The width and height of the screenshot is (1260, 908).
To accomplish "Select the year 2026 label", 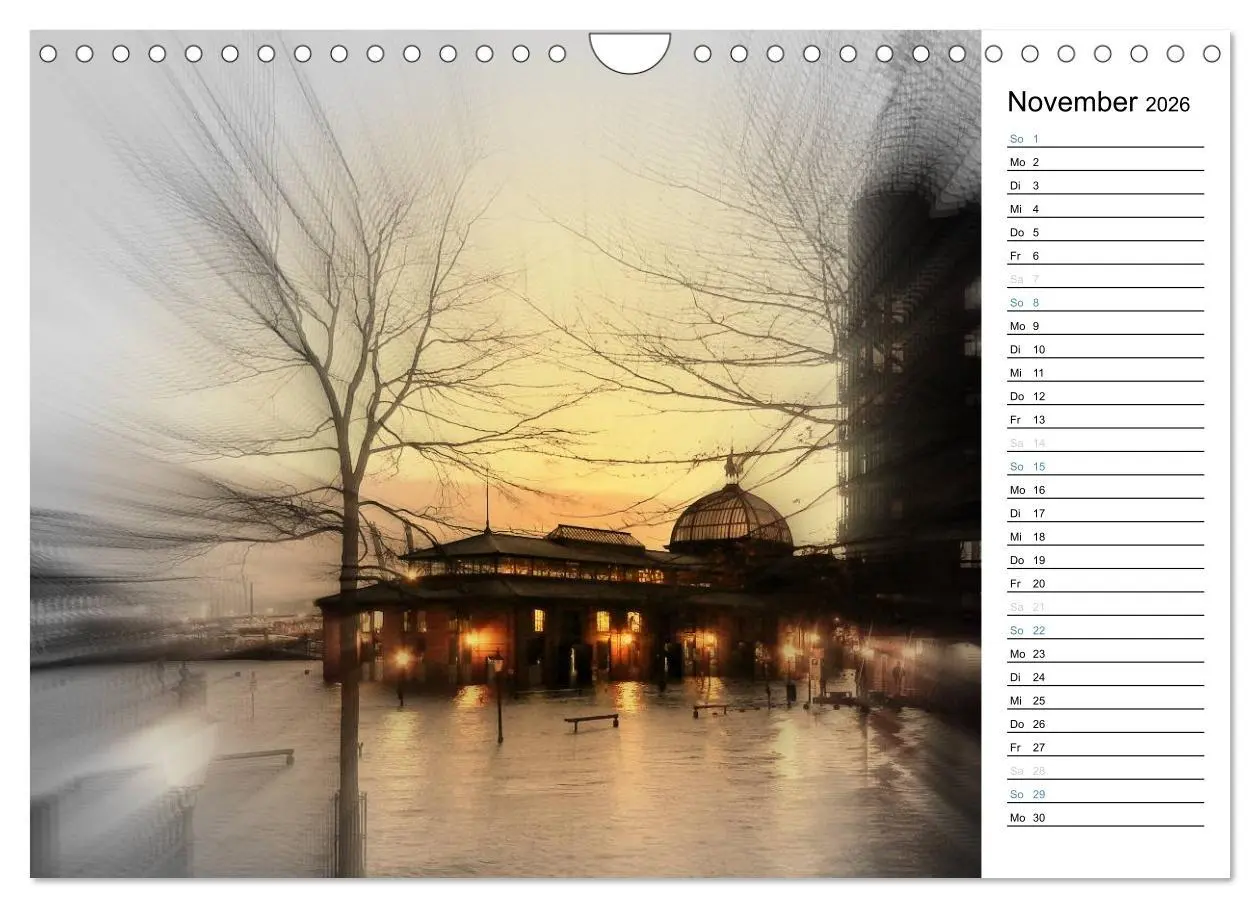I will 1168,104.
